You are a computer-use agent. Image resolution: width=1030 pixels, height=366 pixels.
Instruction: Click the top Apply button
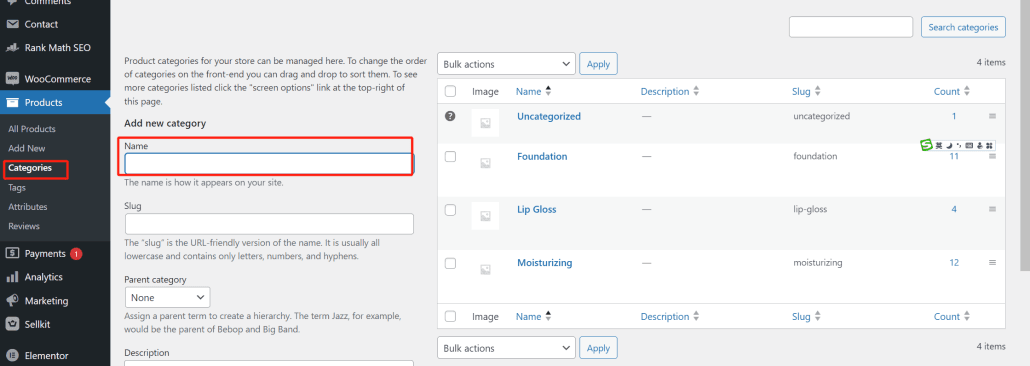coord(598,64)
